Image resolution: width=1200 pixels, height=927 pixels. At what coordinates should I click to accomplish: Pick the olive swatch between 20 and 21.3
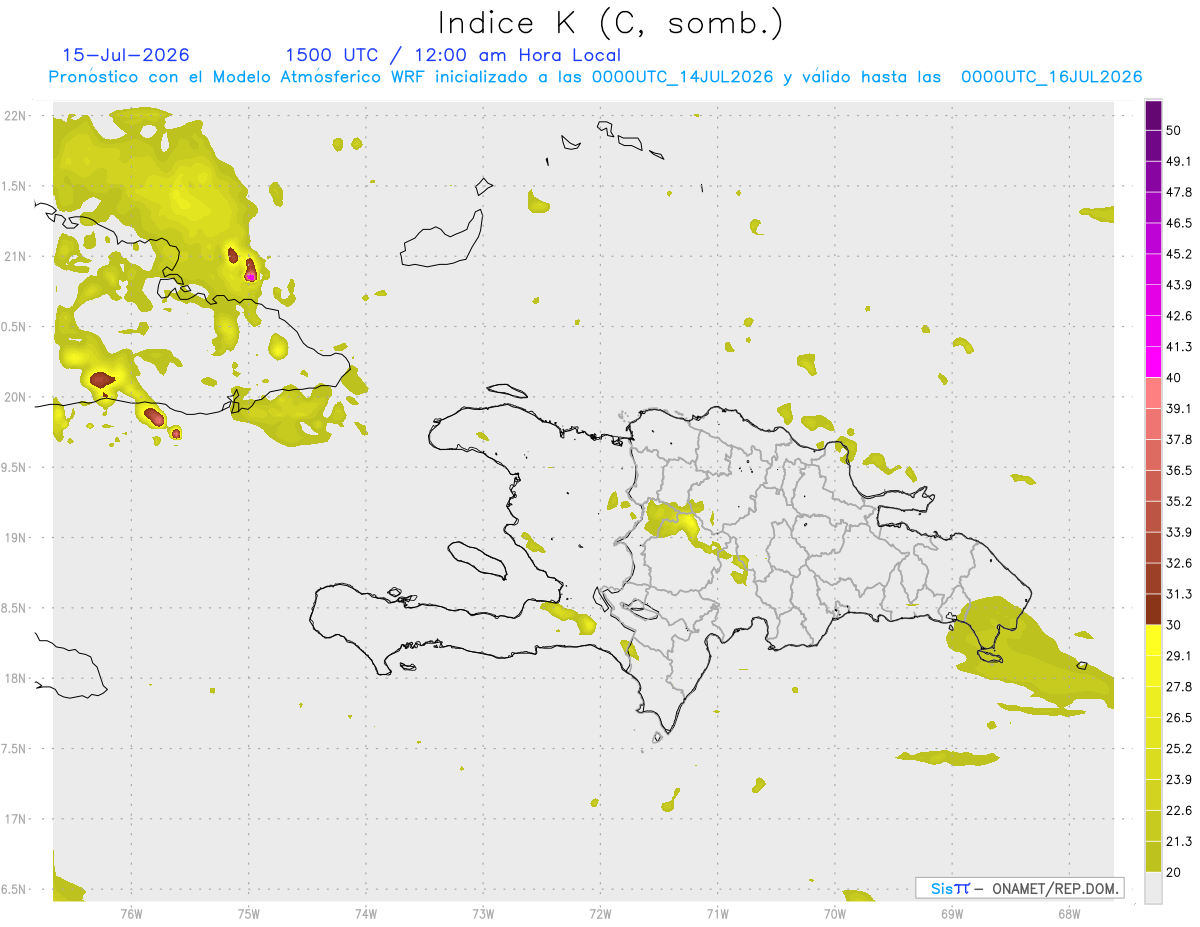pyautogui.click(x=1153, y=857)
